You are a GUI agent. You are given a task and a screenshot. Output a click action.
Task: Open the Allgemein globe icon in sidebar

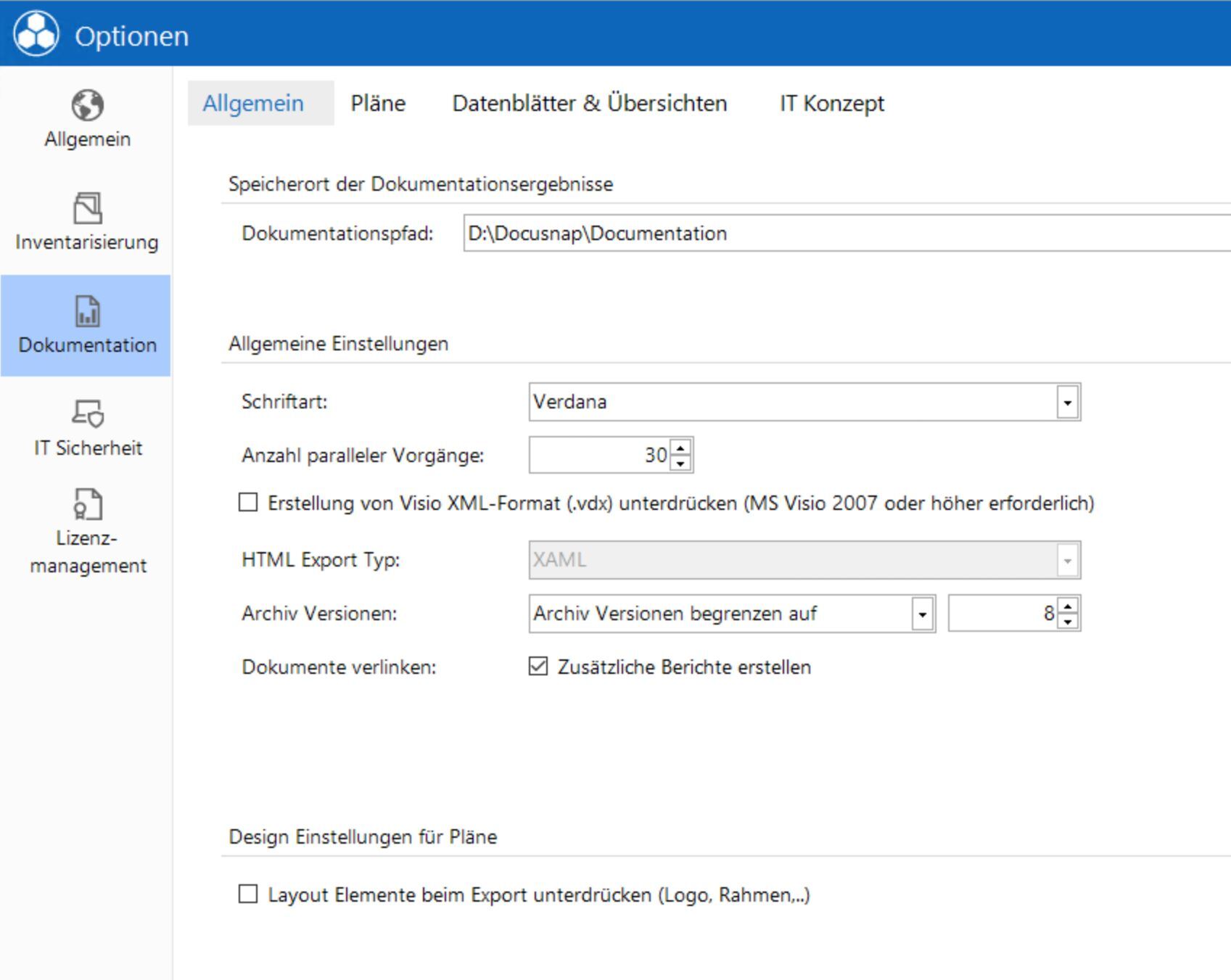[87, 105]
